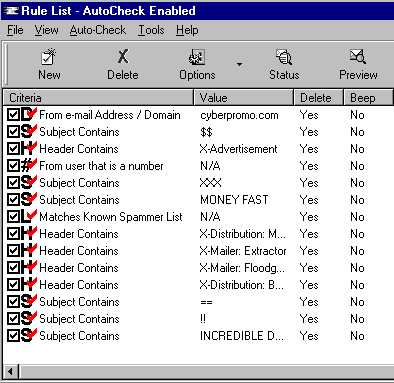This screenshot has height=383, width=394.
Task: Click the Preview envelope toolbar icon
Action: click(358, 56)
